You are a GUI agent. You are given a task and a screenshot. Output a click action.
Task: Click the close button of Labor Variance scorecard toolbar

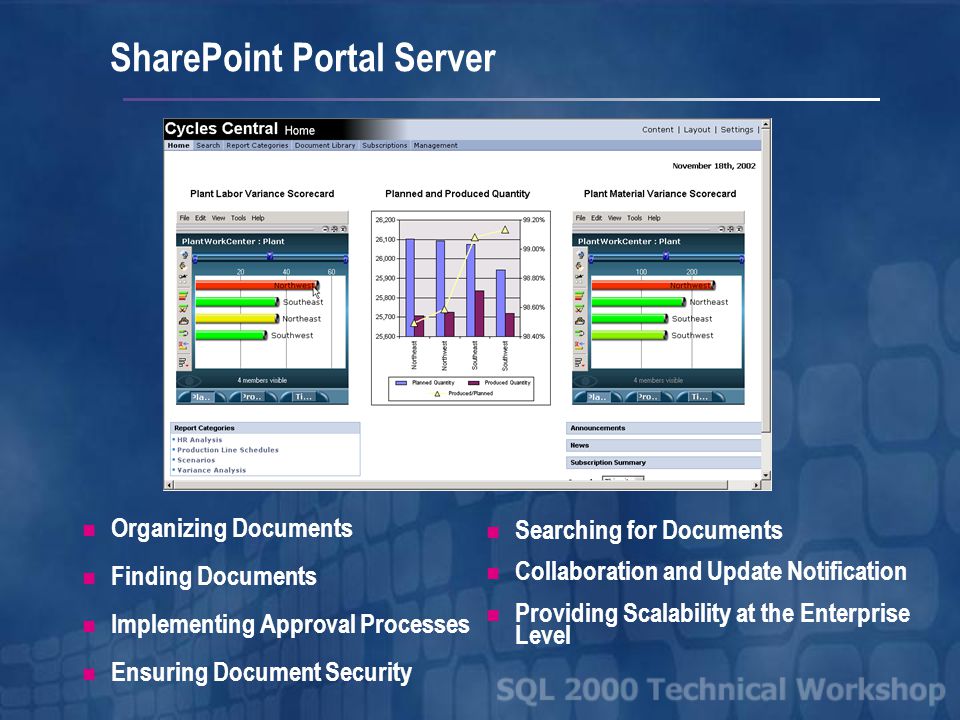point(343,229)
